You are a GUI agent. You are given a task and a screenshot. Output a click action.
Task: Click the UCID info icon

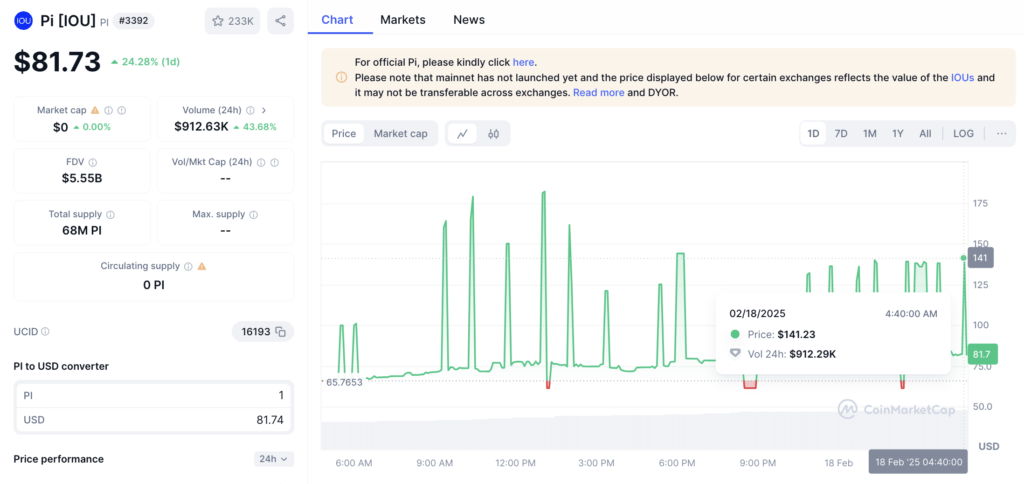click(x=45, y=332)
